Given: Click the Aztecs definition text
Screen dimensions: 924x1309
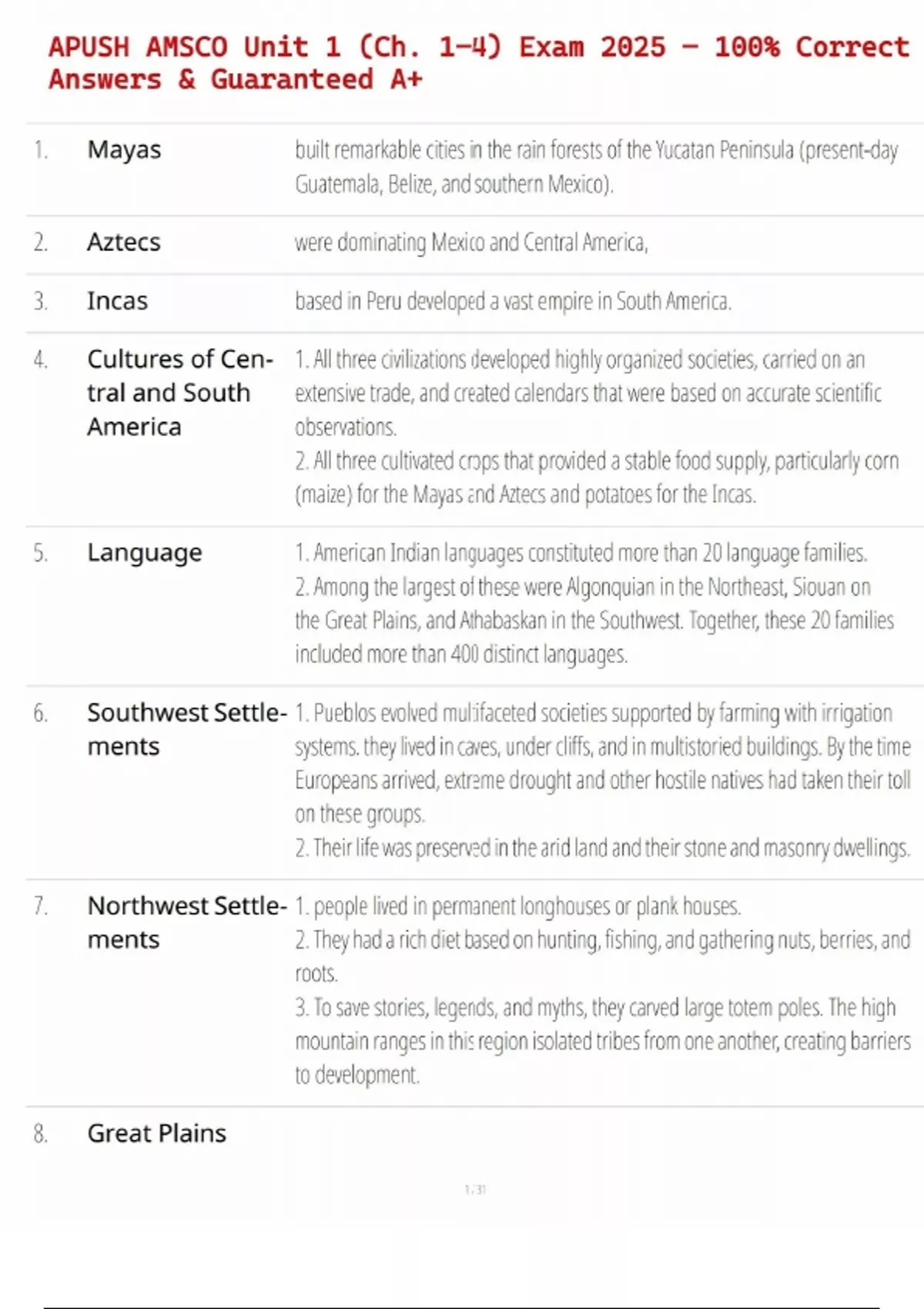Looking at the screenshot, I should [x=471, y=243].
